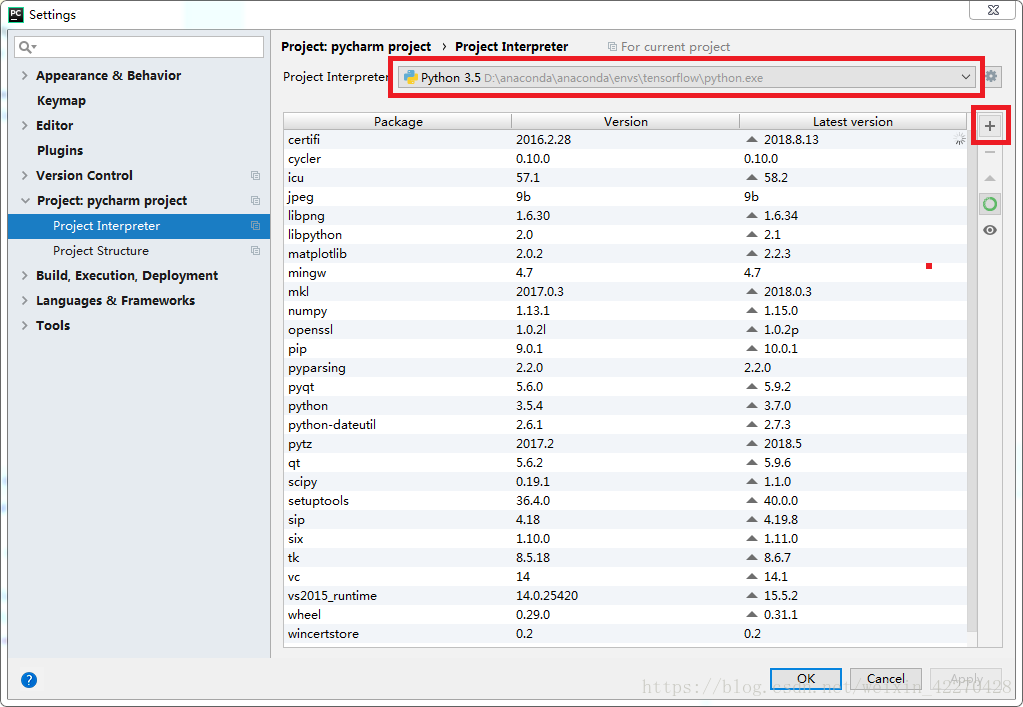Select the mkl package row

pyautogui.click(x=626, y=292)
